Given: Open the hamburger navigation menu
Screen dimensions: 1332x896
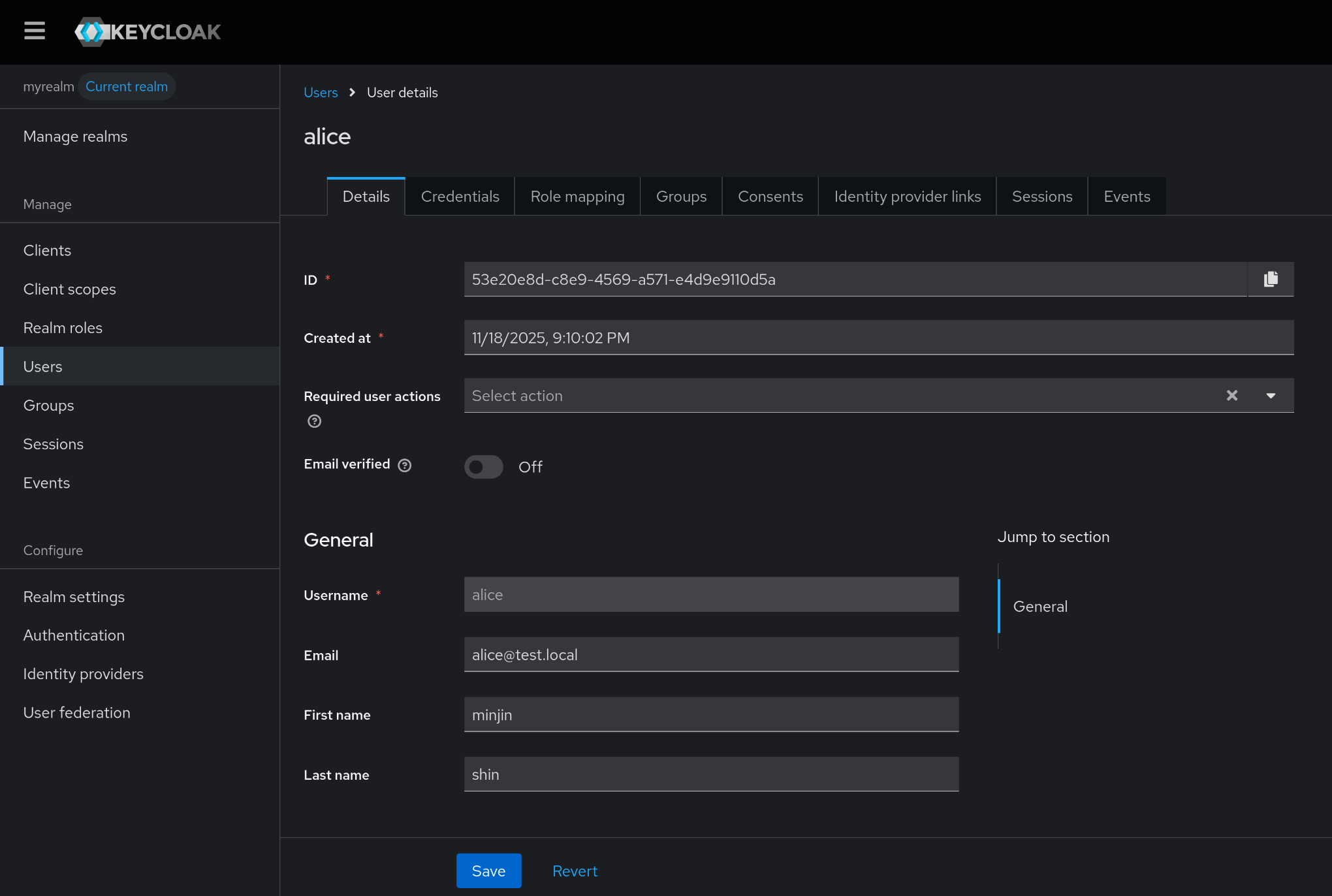Looking at the screenshot, I should [x=35, y=31].
